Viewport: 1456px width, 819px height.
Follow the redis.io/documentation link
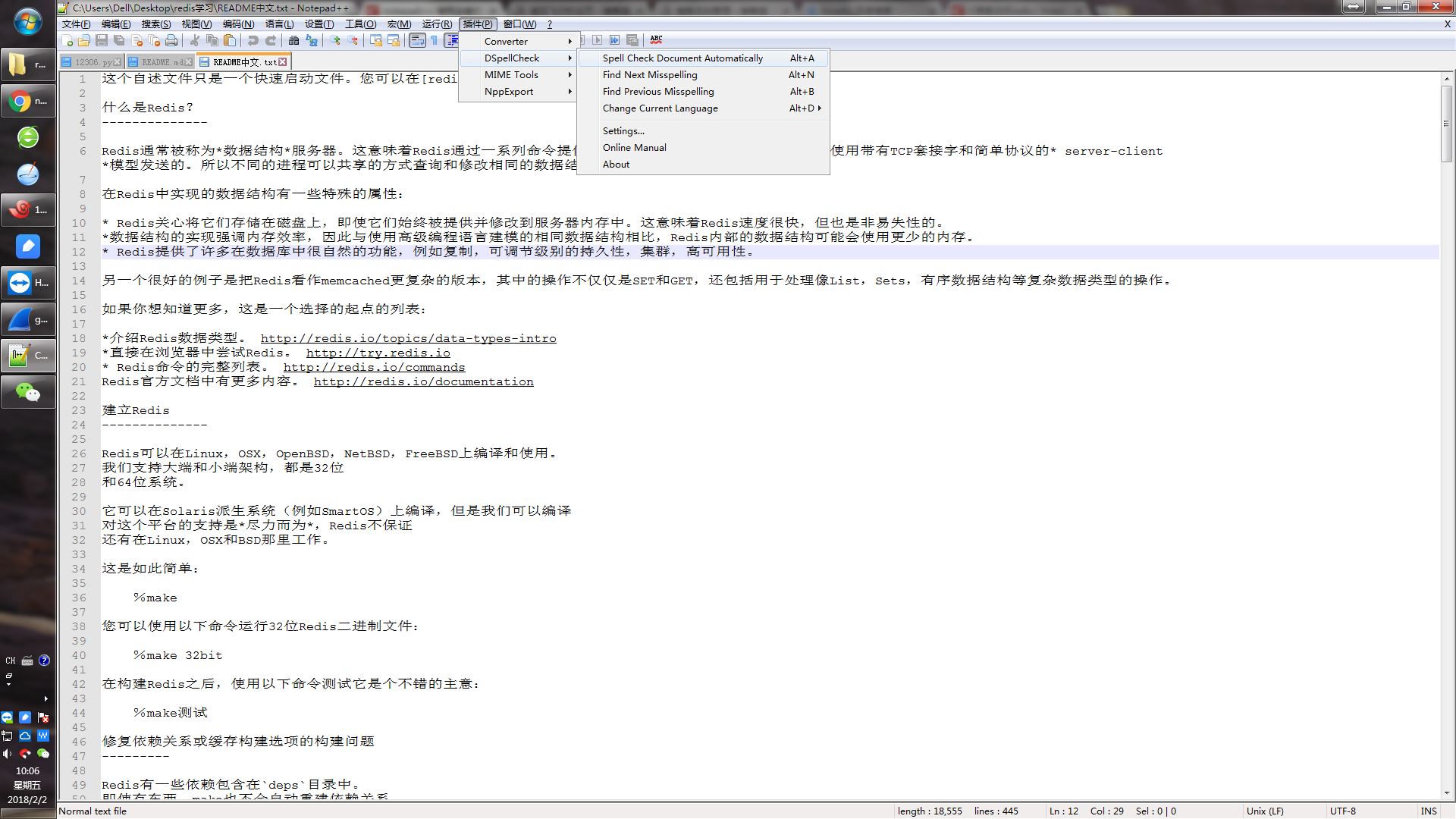[423, 381]
